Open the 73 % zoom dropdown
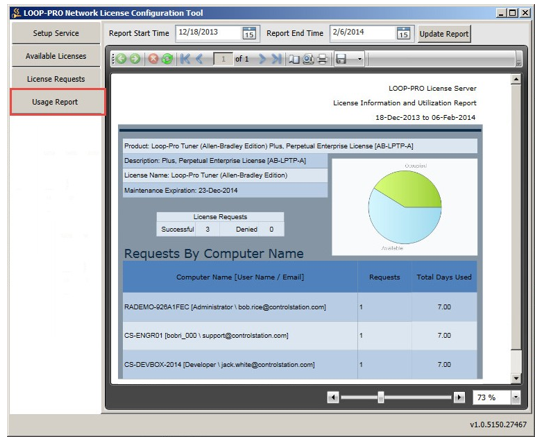541x441 pixels. (x=515, y=397)
